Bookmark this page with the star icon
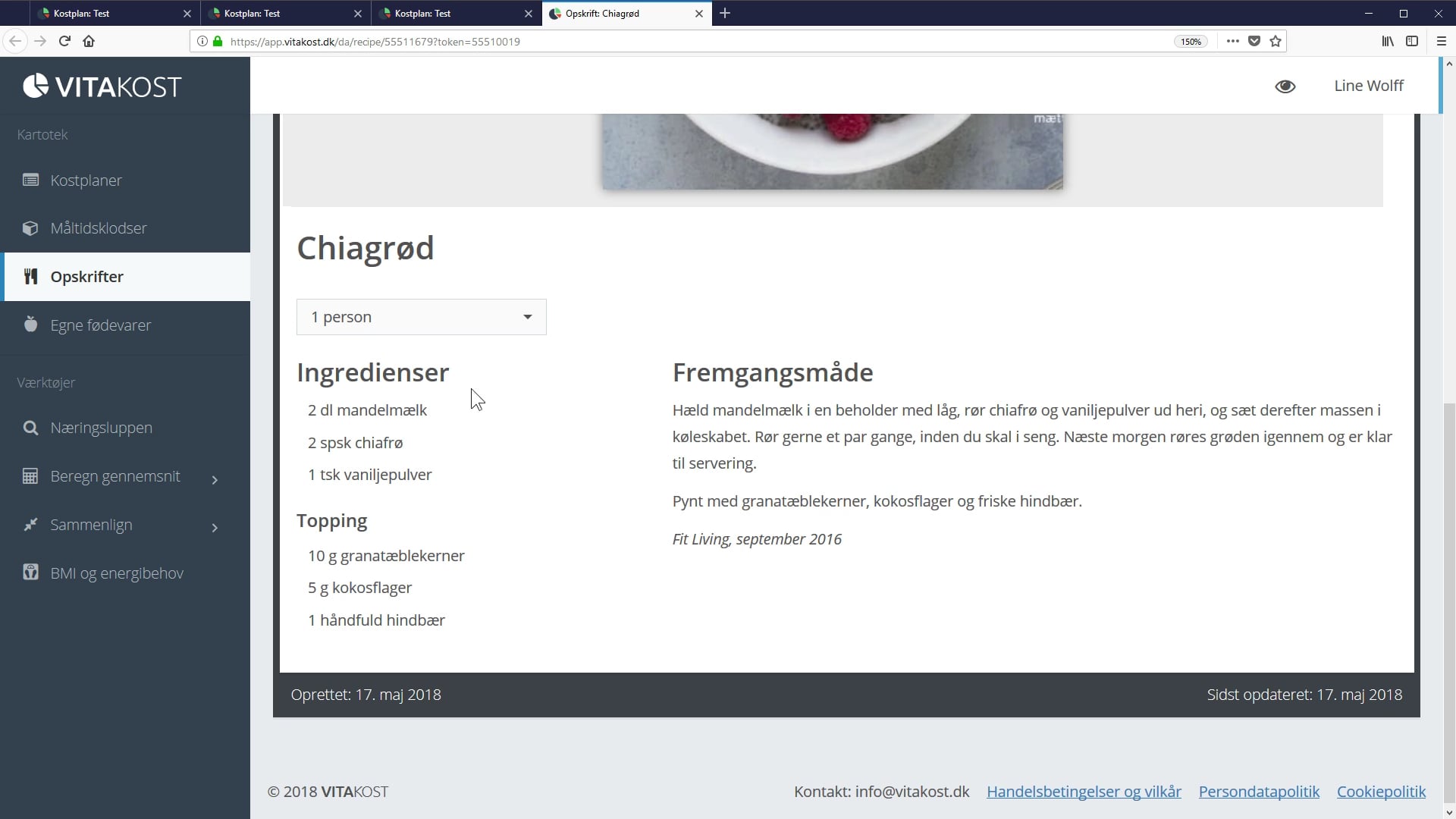The height and width of the screenshot is (819, 1456). tap(1276, 41)
